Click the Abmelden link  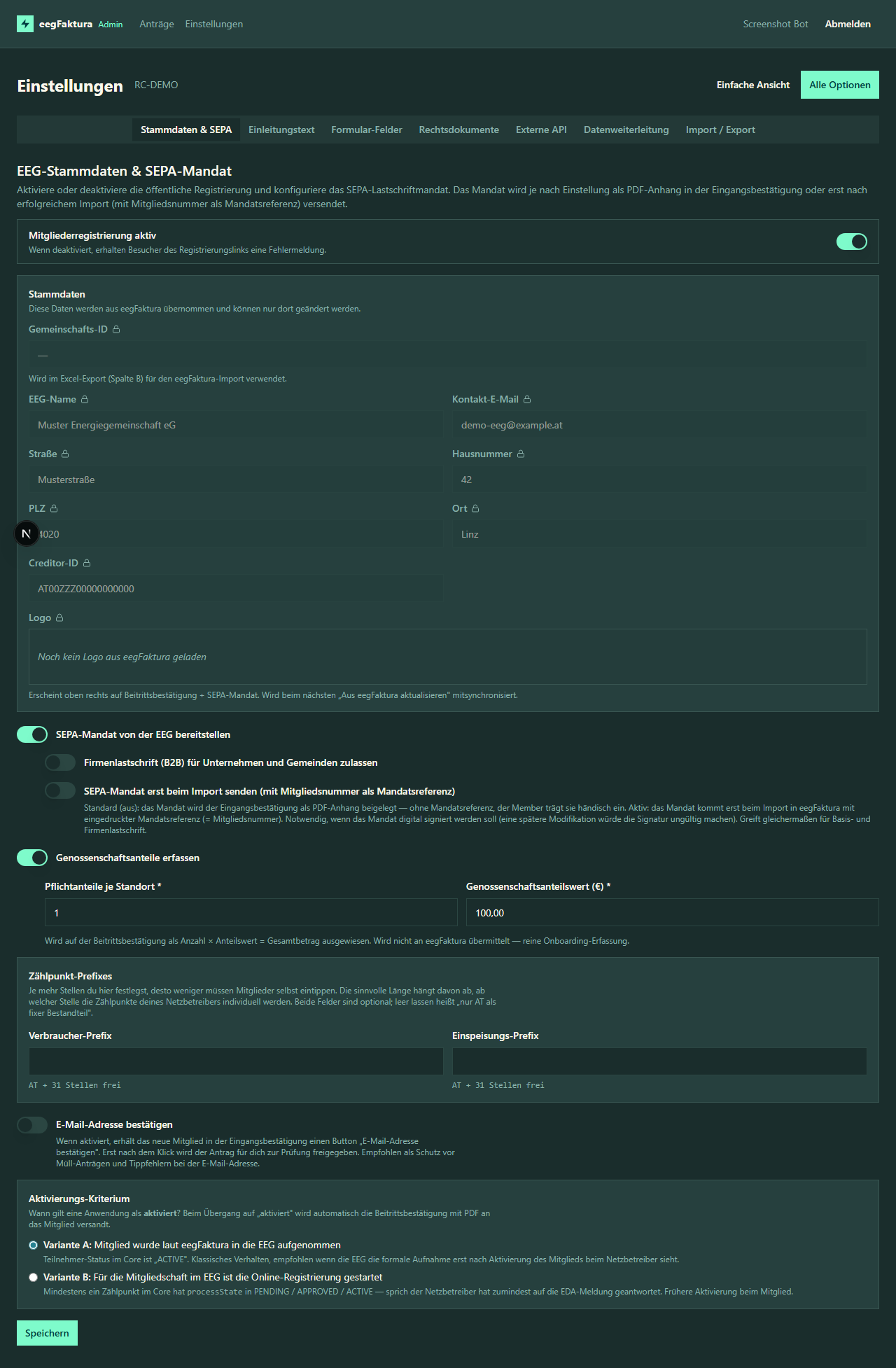pyautogui.click(x=848, y=24)
